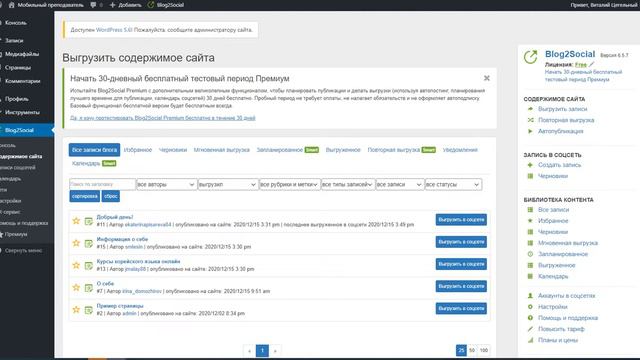
Task: Open the 'все записи' dropdown
Action: pos(399,184)
